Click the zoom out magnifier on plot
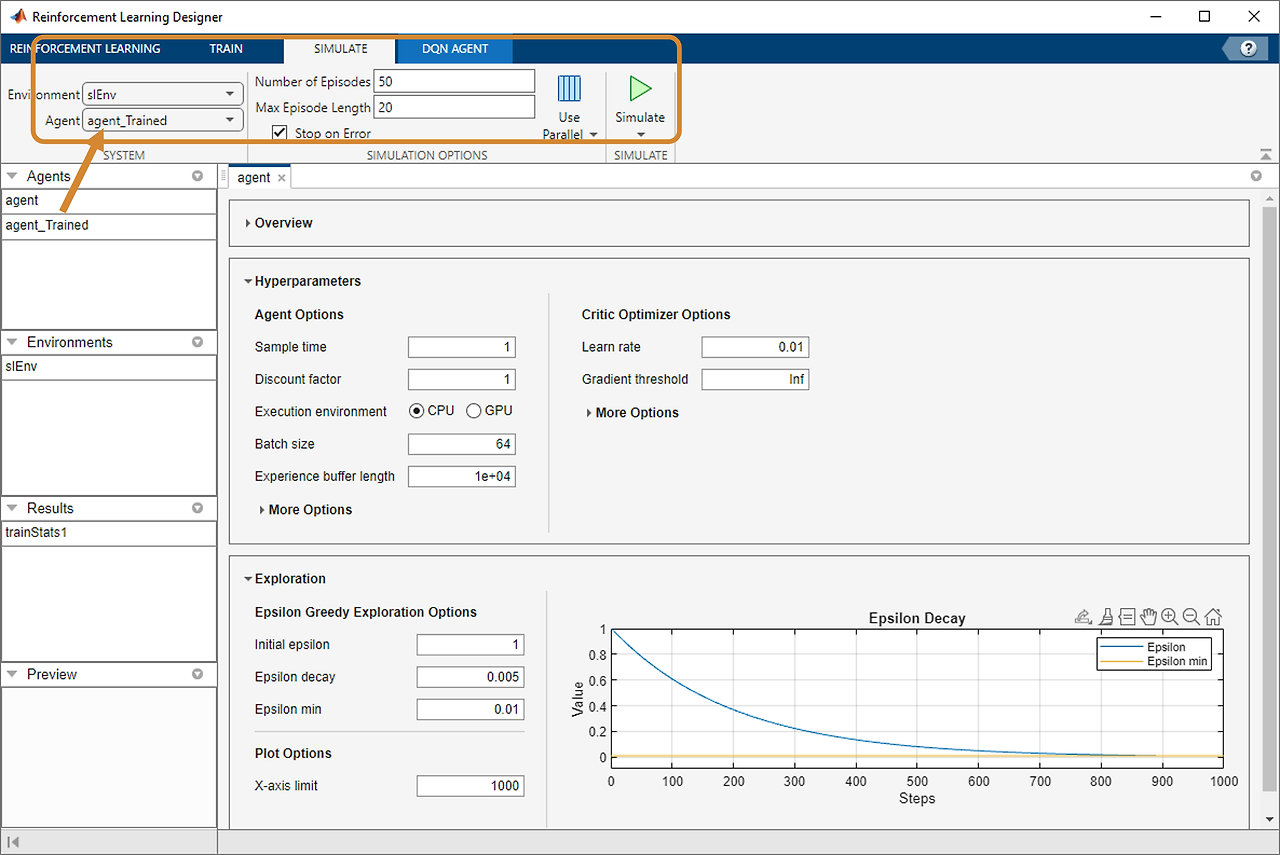Image resolution: width=1280 pixels, height=855 pixels. click(1191, 617)
